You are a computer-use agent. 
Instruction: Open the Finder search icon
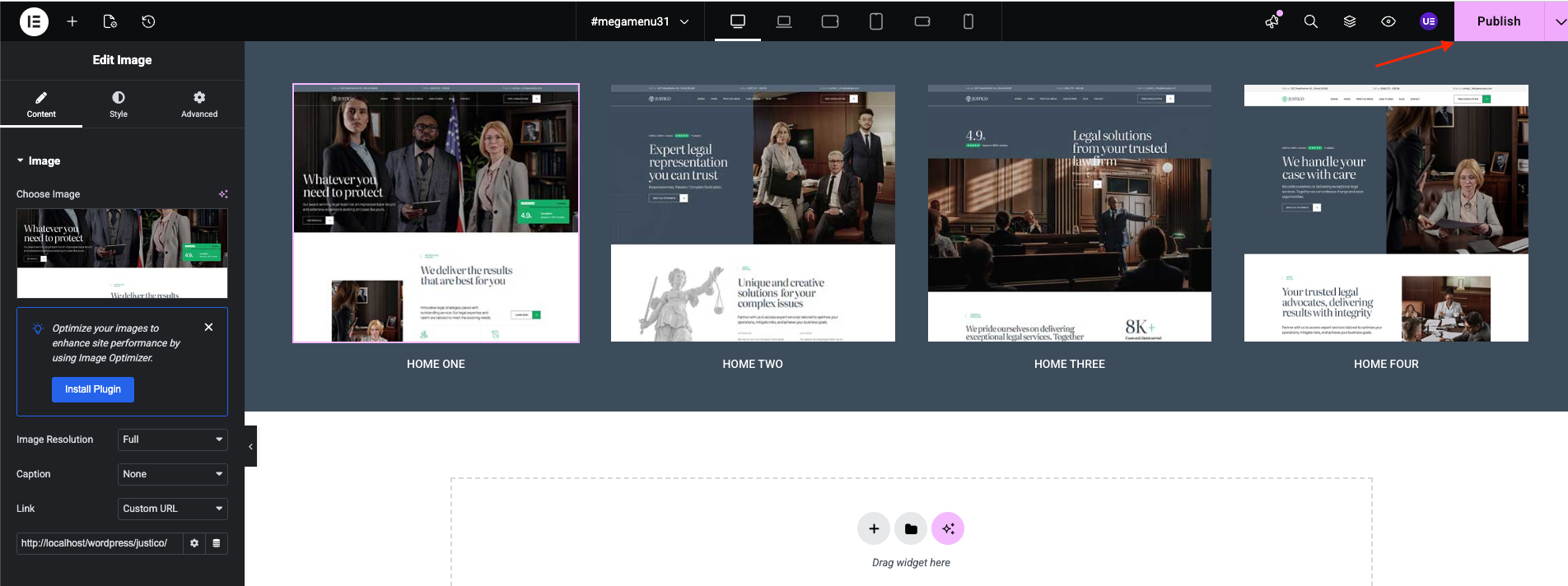pyautogui.click(x=1311, y=21)
